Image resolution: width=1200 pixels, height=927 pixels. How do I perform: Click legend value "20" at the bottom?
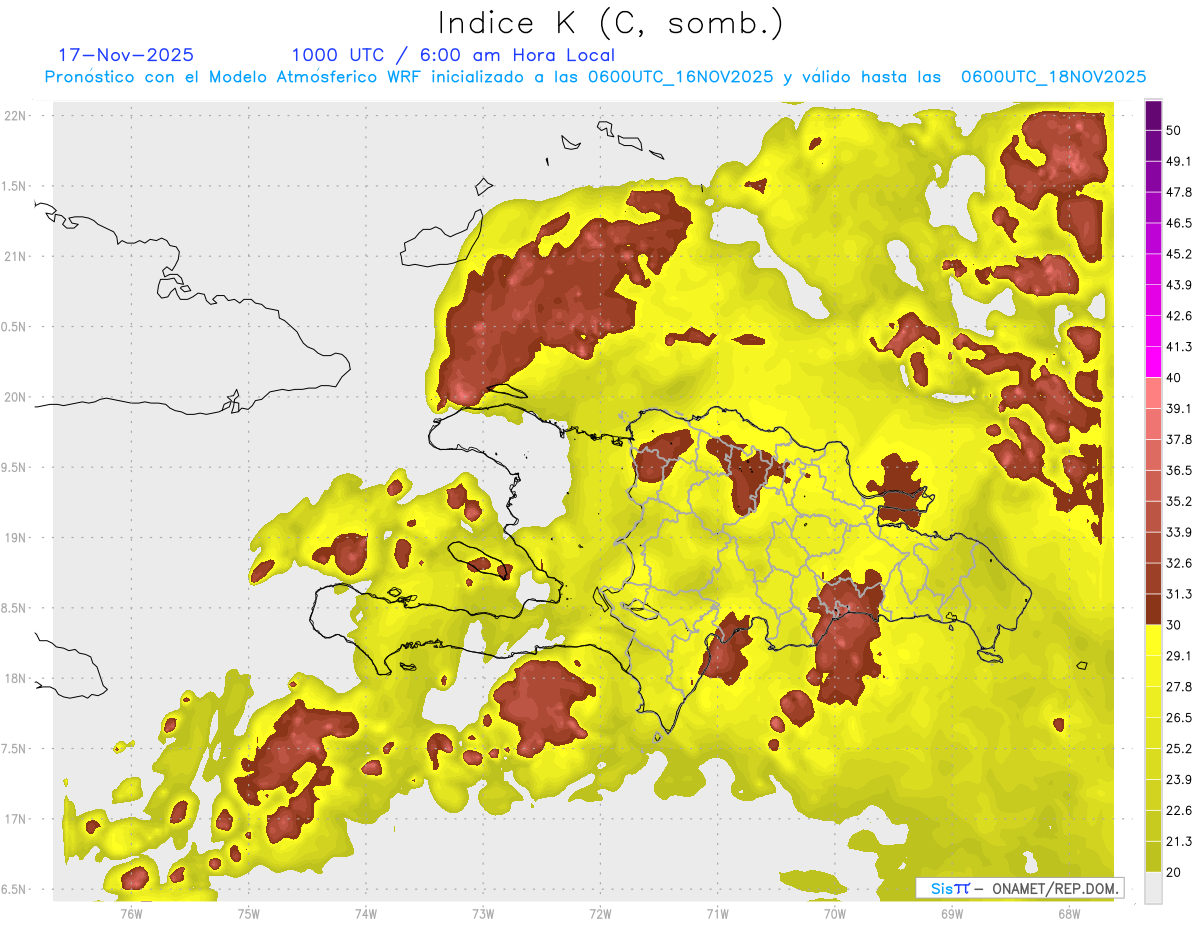pyautogui.click(x=1174, y=872)
